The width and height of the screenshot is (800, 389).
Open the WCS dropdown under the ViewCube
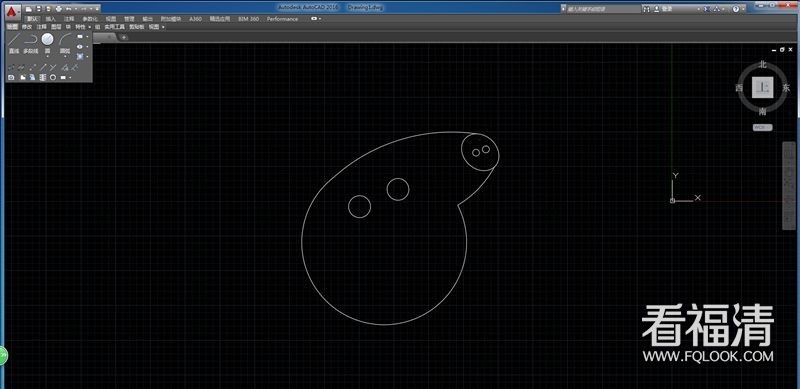coord(763,127)
